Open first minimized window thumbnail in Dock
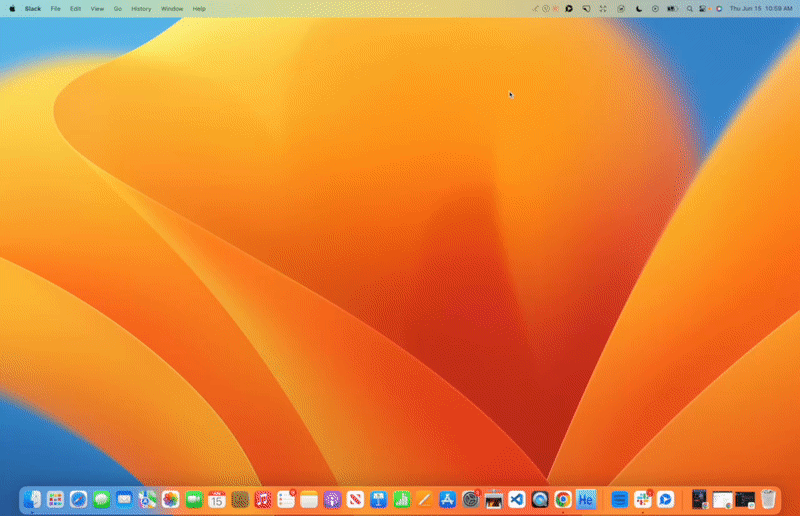The height and width of the screenshot is (516, 800). 699,499
